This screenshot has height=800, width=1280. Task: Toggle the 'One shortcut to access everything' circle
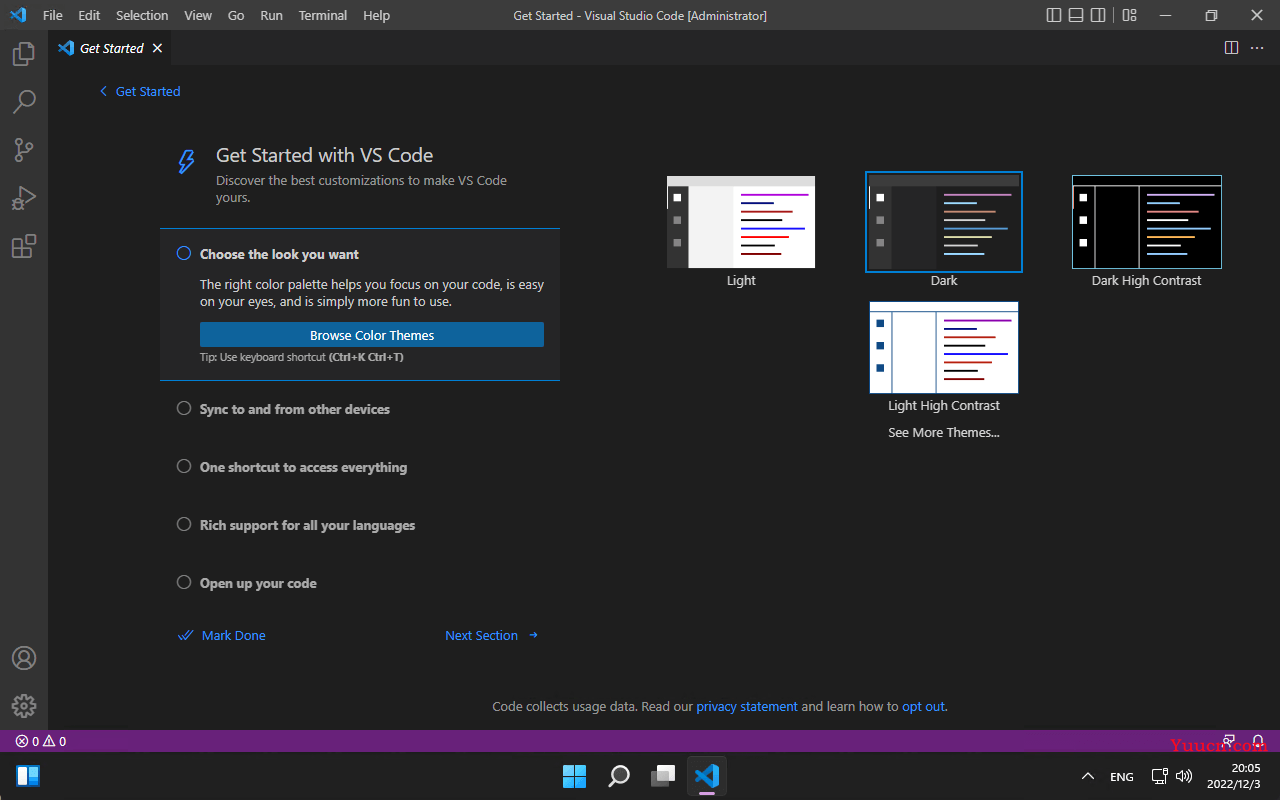(x=184, y=466)
